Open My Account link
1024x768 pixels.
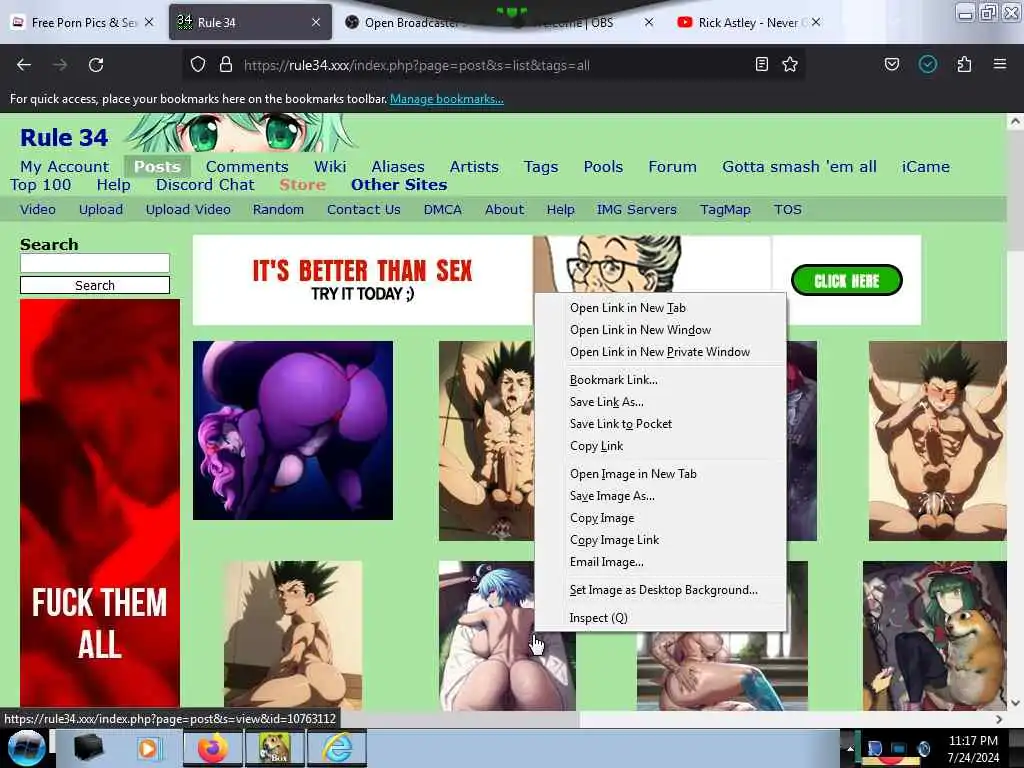click(x=65, y=167)
